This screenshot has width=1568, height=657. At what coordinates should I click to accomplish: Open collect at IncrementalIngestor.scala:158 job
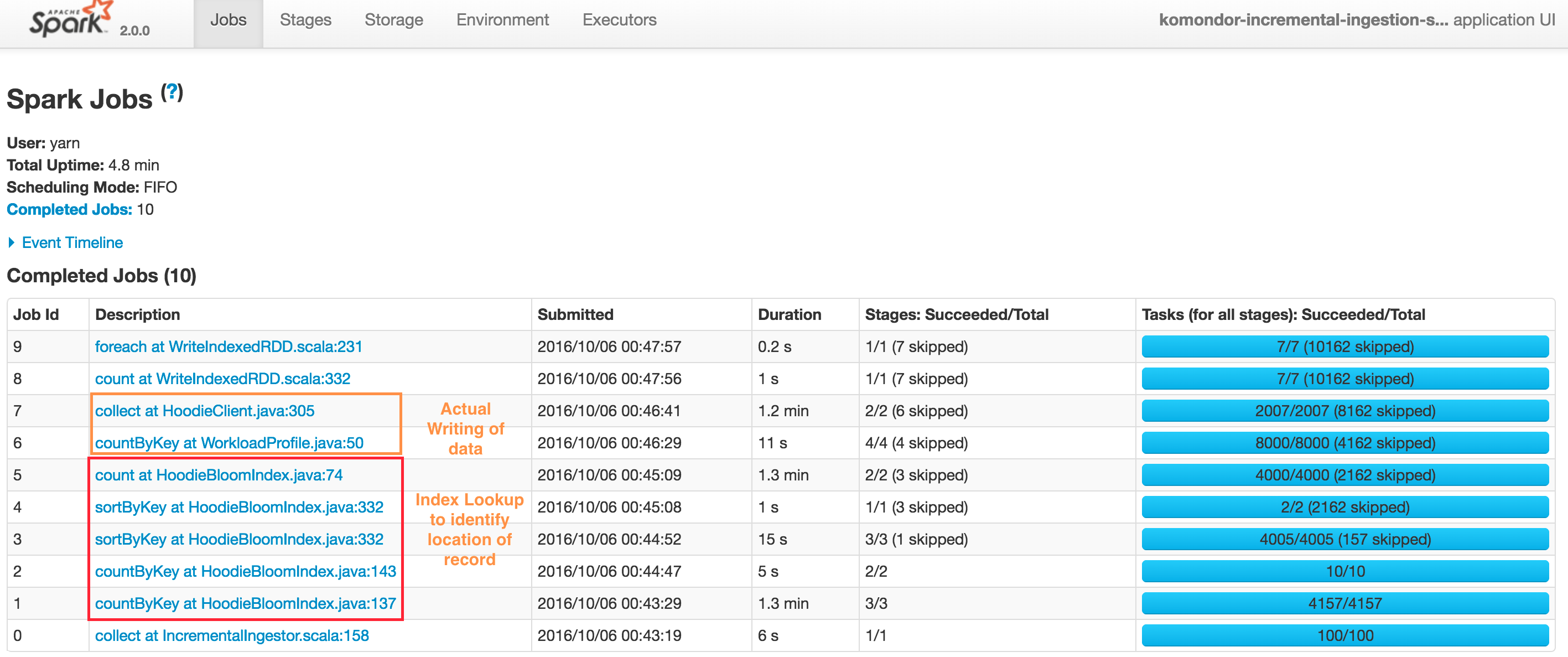click(232, 637)
